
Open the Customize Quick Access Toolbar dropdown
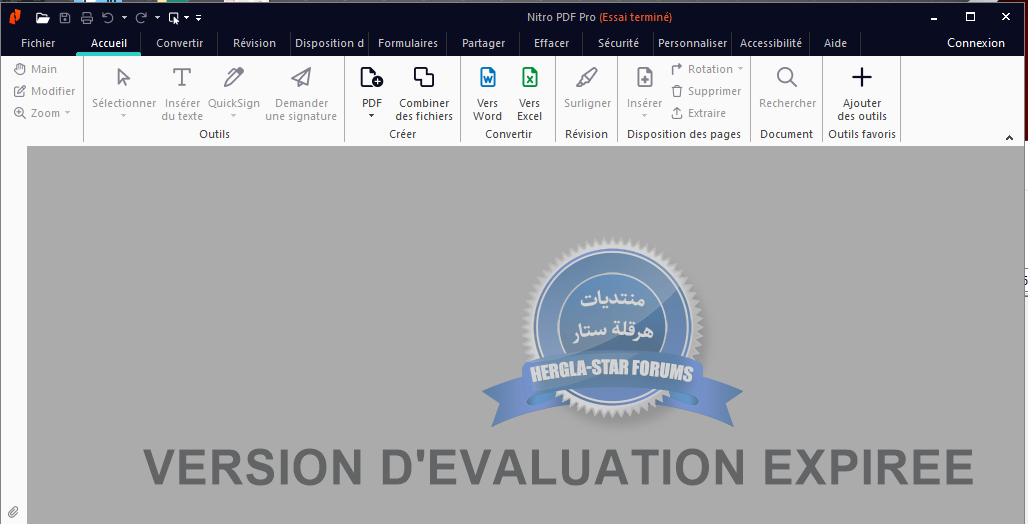(199, 18)
